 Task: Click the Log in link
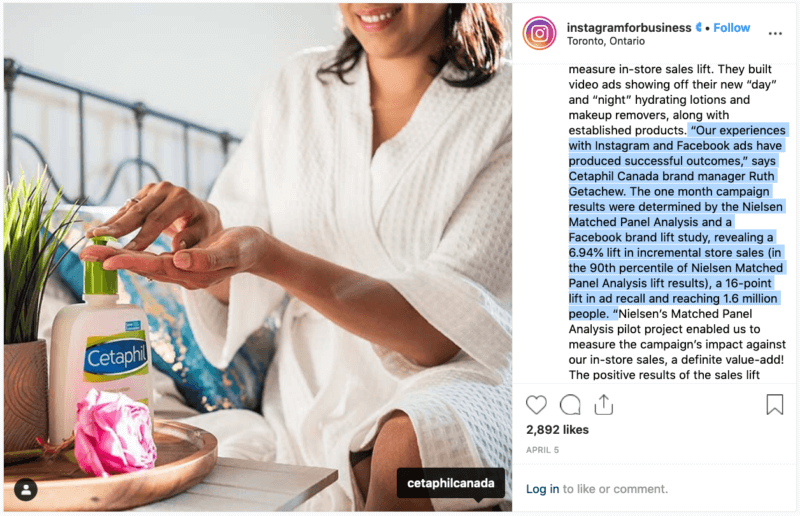pos(542,489)
